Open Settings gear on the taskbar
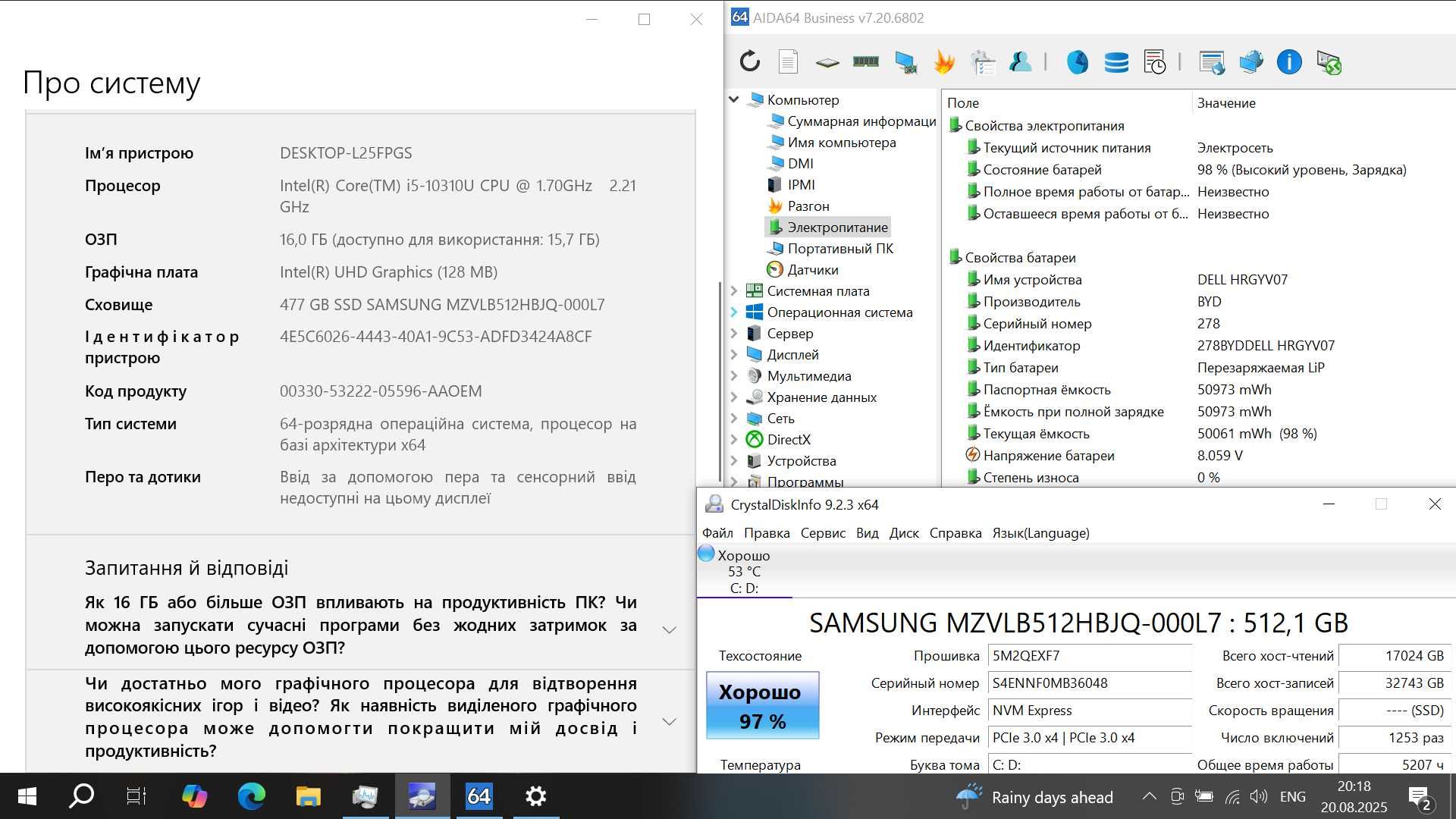Viewport: 1456px width, 819px height. coord(535,796)
